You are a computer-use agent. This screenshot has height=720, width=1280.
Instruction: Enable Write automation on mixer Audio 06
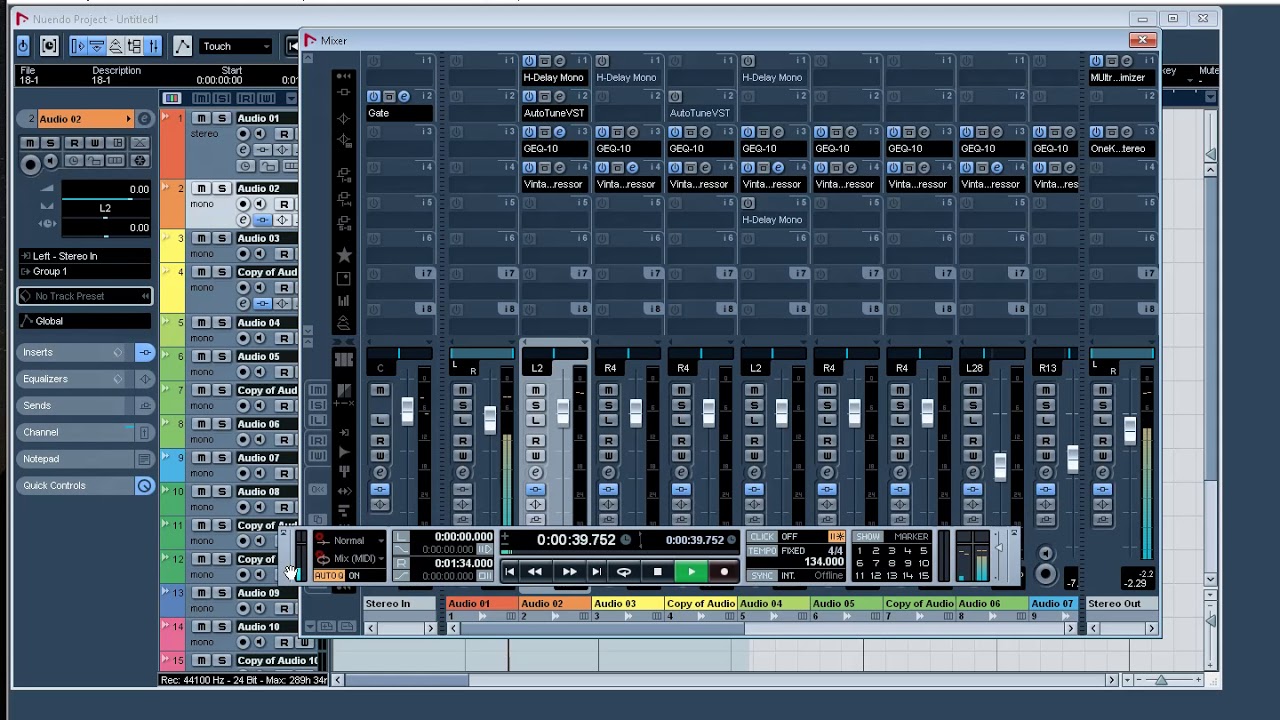point(974,456)
